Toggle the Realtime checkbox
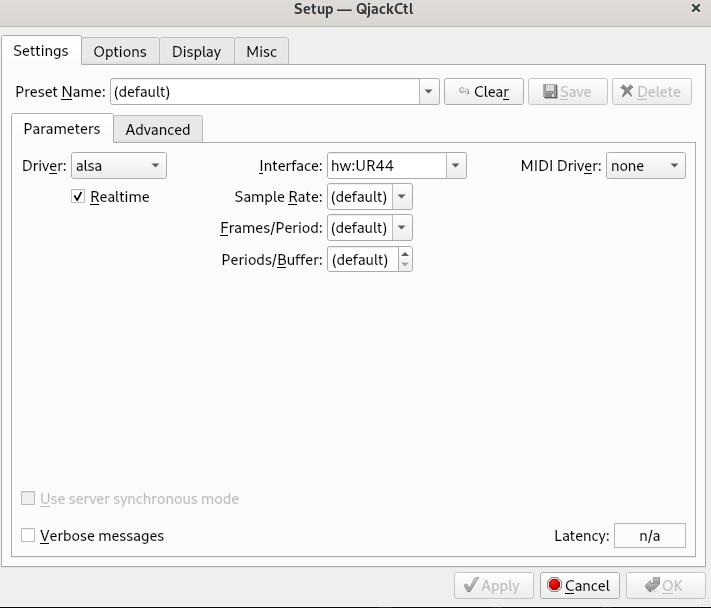 78,197
